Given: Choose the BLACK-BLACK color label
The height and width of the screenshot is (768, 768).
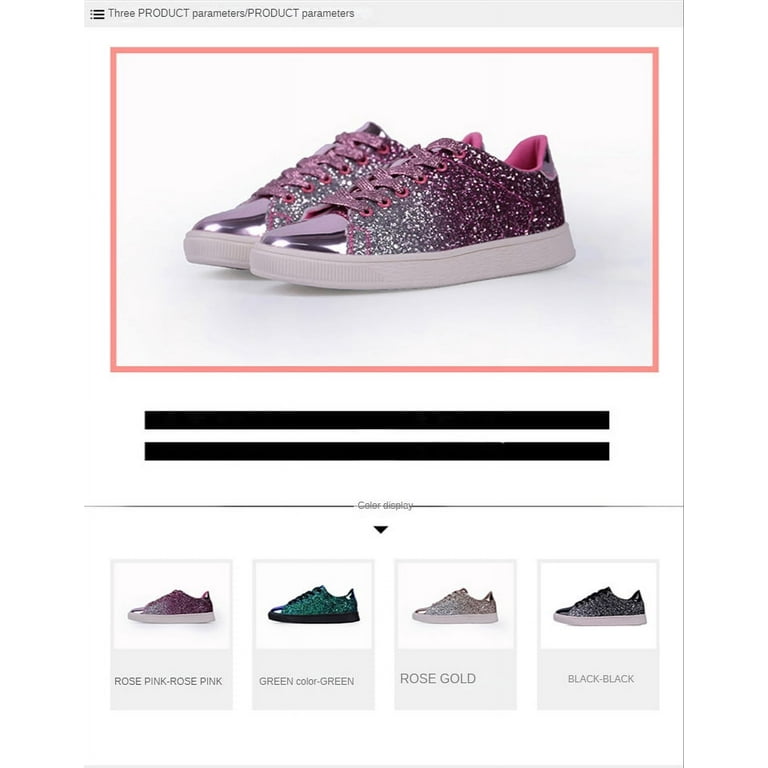Looking at the screenshot, I should [x=600, y=679].
